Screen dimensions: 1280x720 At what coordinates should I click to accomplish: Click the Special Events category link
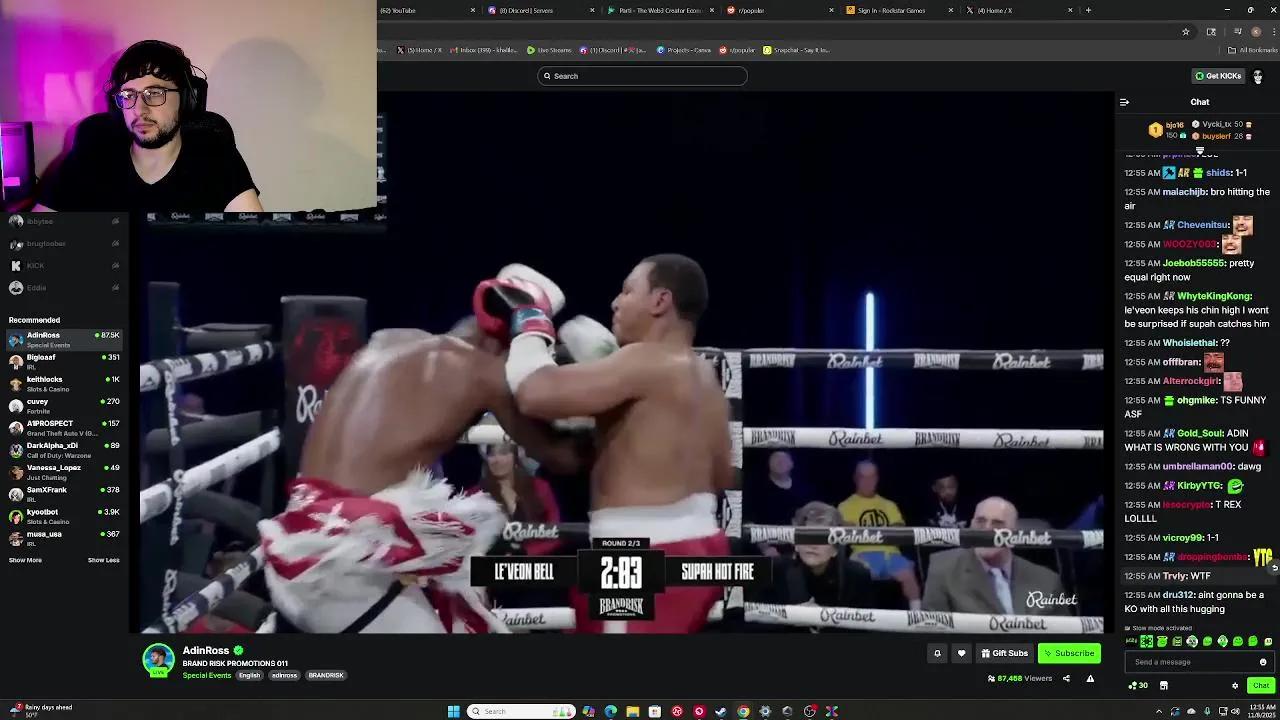click(206, 675)
